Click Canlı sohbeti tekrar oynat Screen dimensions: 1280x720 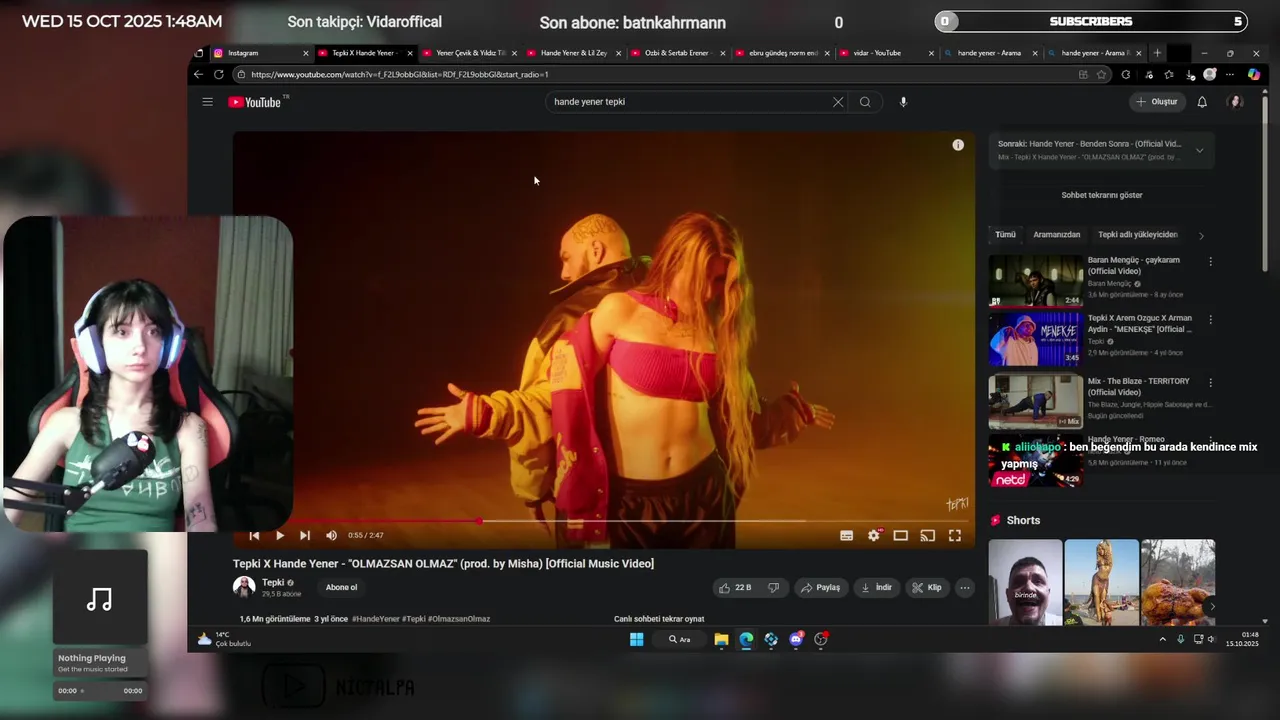coord(659,619)
